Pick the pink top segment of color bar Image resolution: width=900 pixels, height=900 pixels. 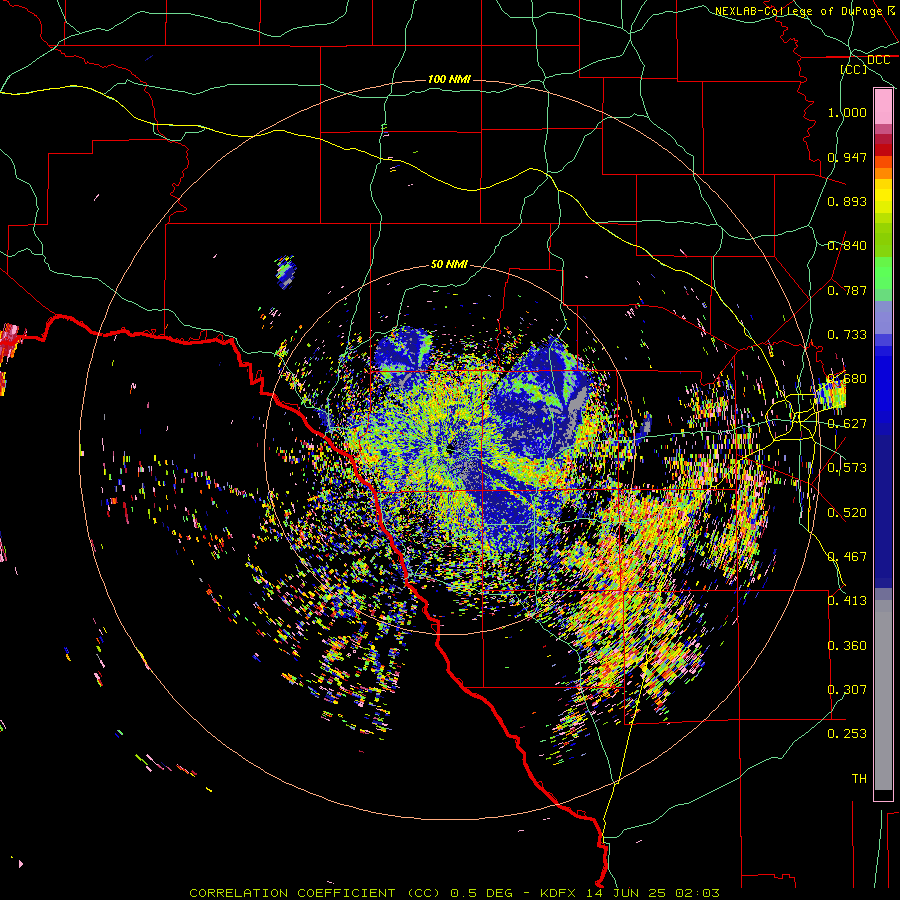coord(883,106)
